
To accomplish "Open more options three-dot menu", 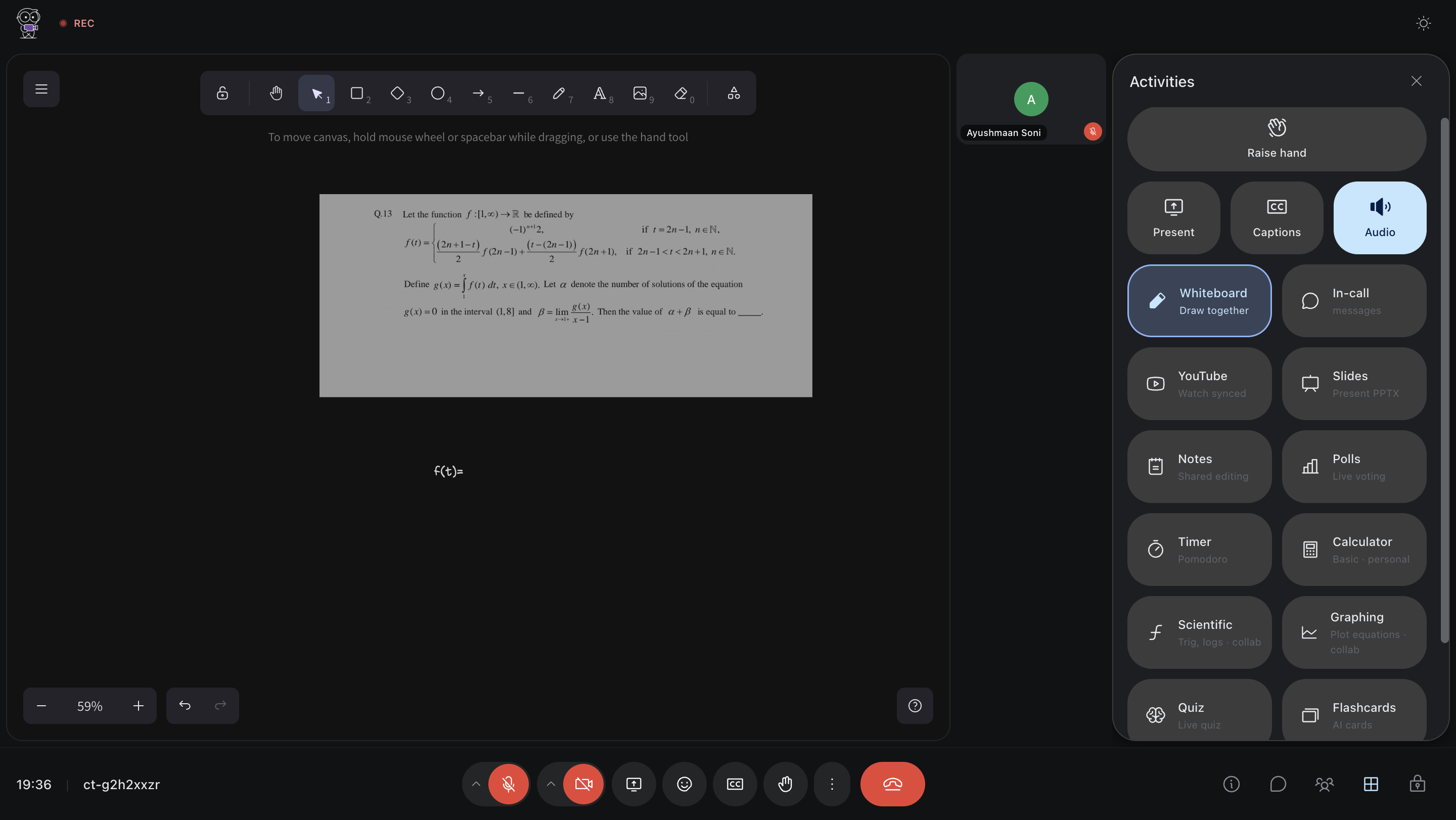I will pyautogui.click(x=832, y=784).
